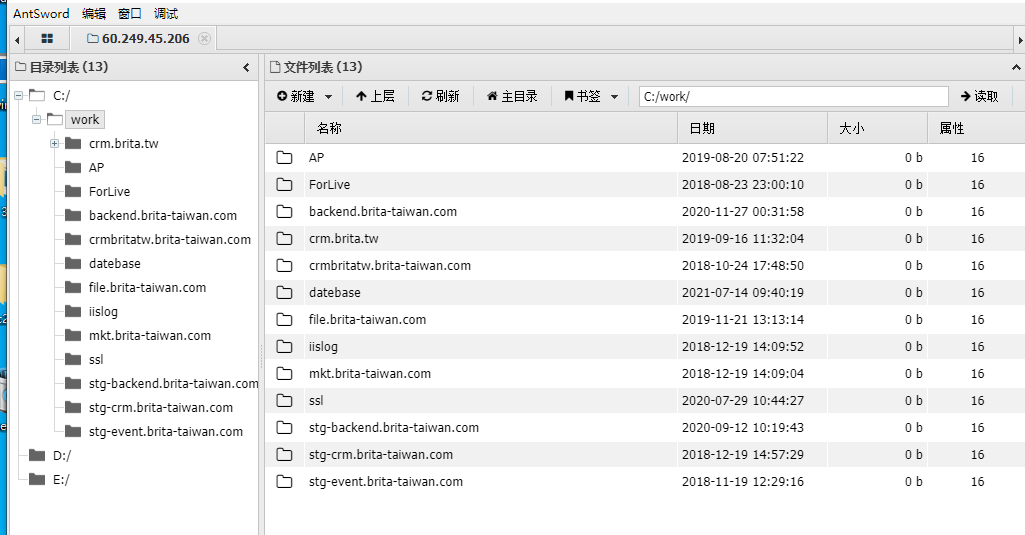Click file.brita-taiwan.com row folder icon in file list
Viewport: 1025px width, 535px height.
284,319
